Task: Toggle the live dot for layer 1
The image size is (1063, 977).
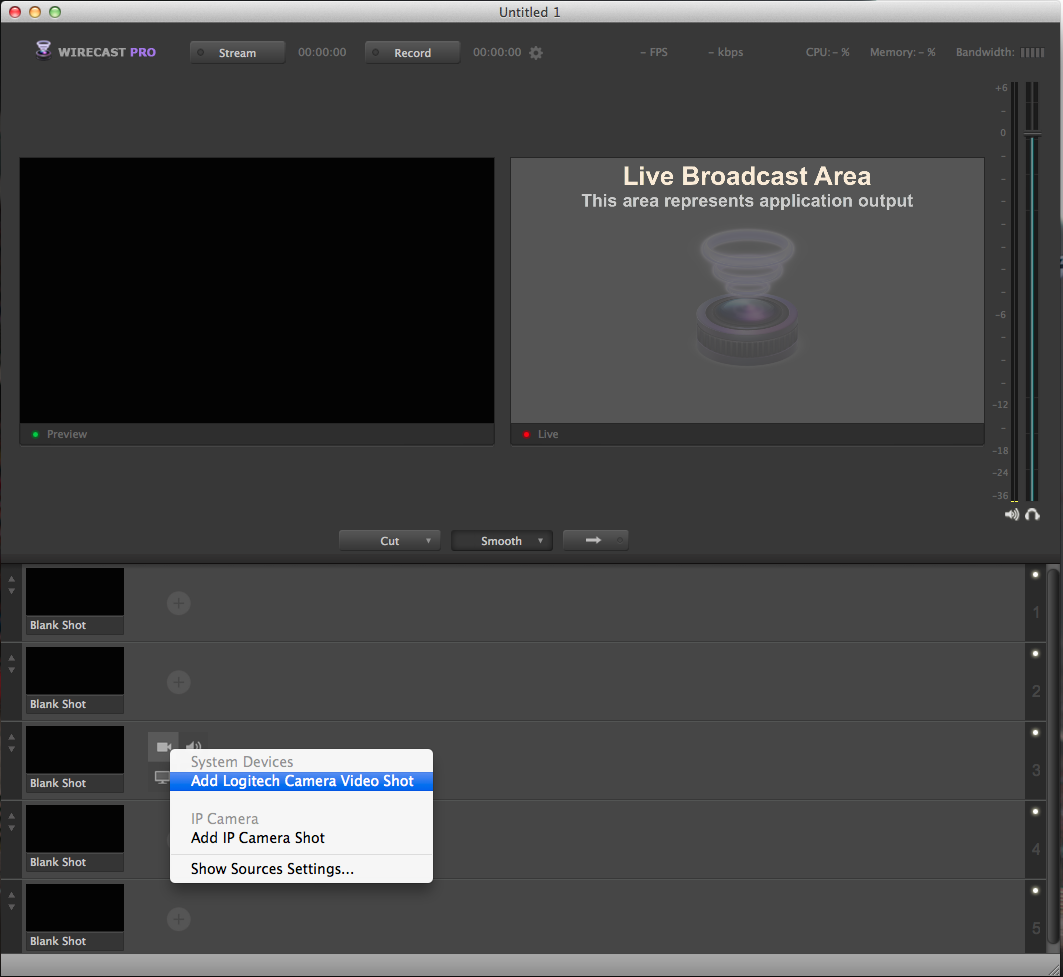Action: point(1035,574)
